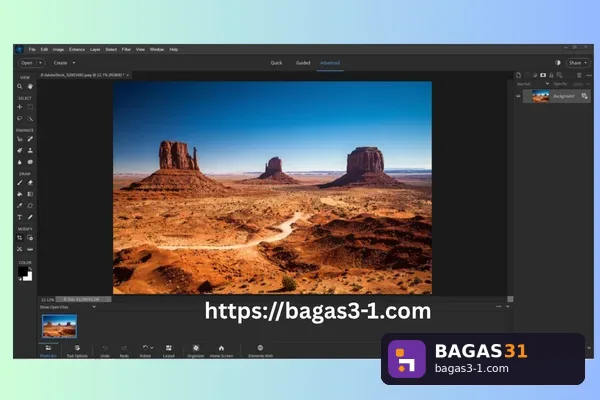Toggle light or dark interface mode icon
This screenshot has width=600, height=400.
558,63
